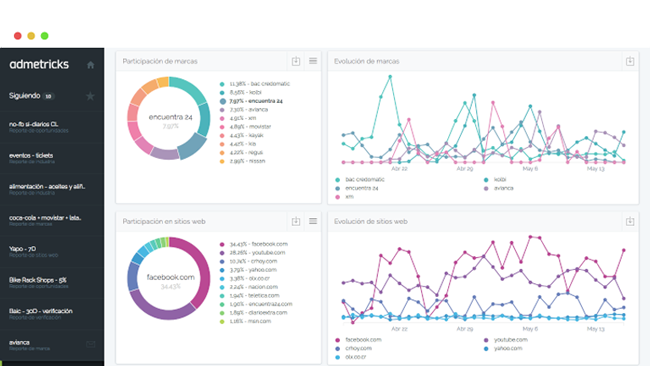Toggle youtube.com series in sites chart legend
The image size is (650, 366).
pos(505,339)
